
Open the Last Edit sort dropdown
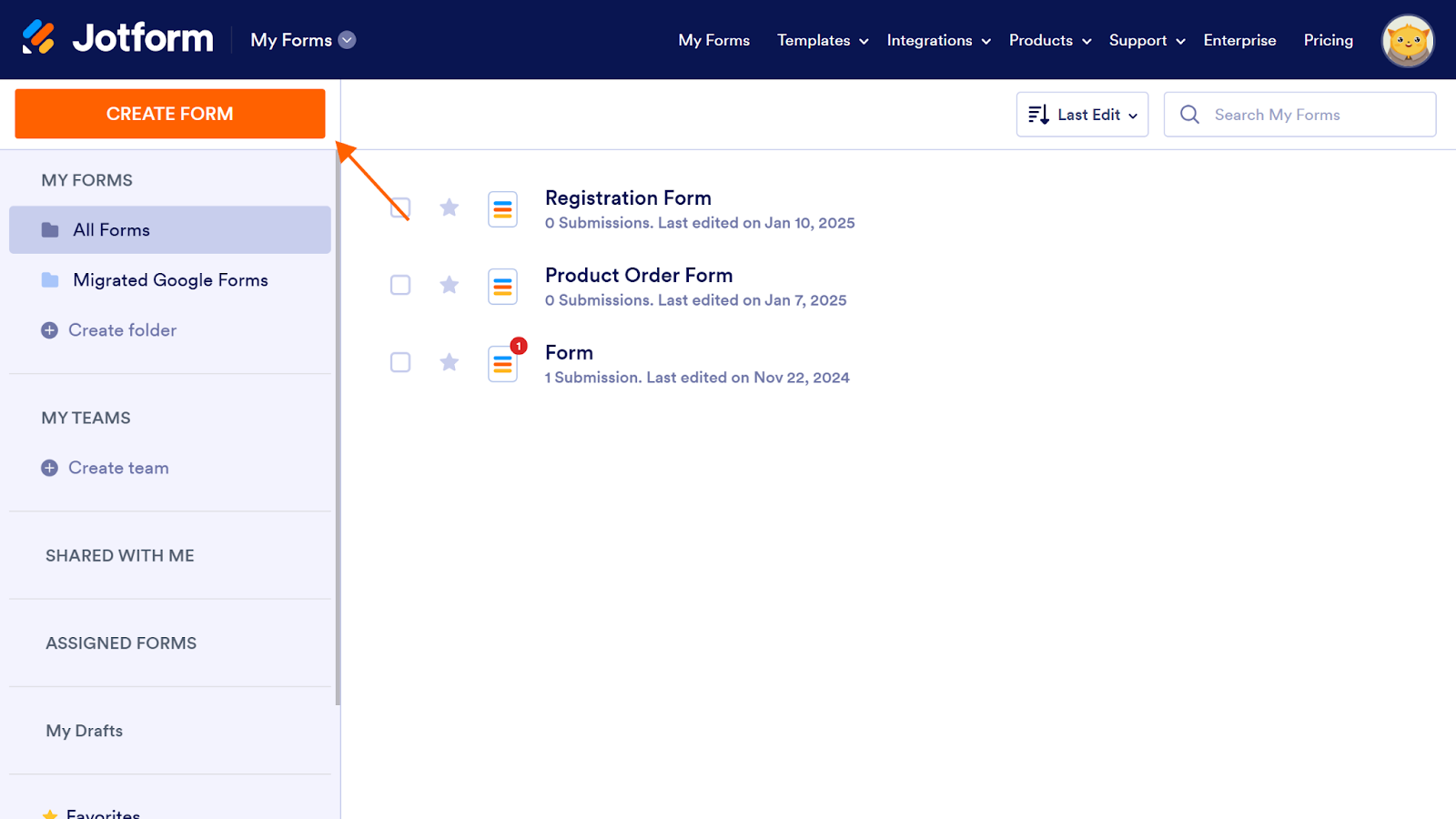pos(1082,115)
